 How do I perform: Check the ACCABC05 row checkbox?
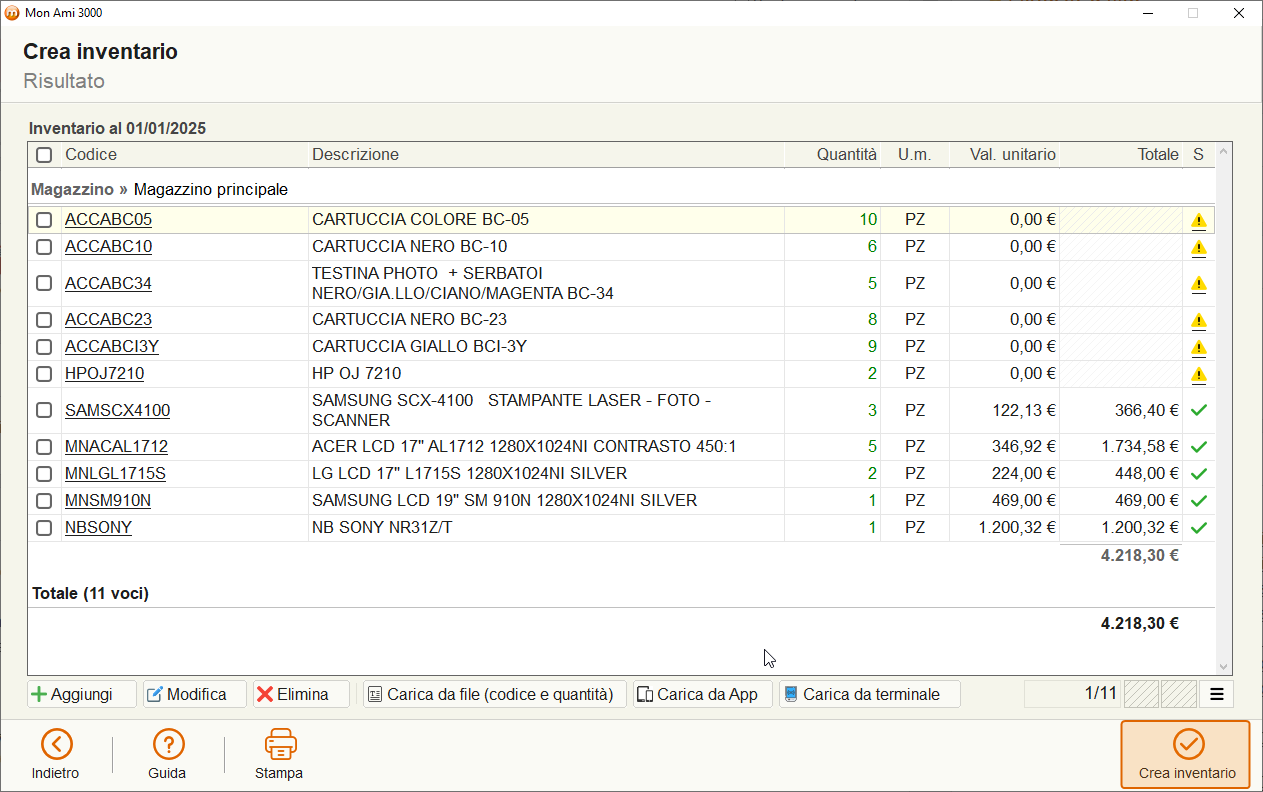tap(44, 220)
